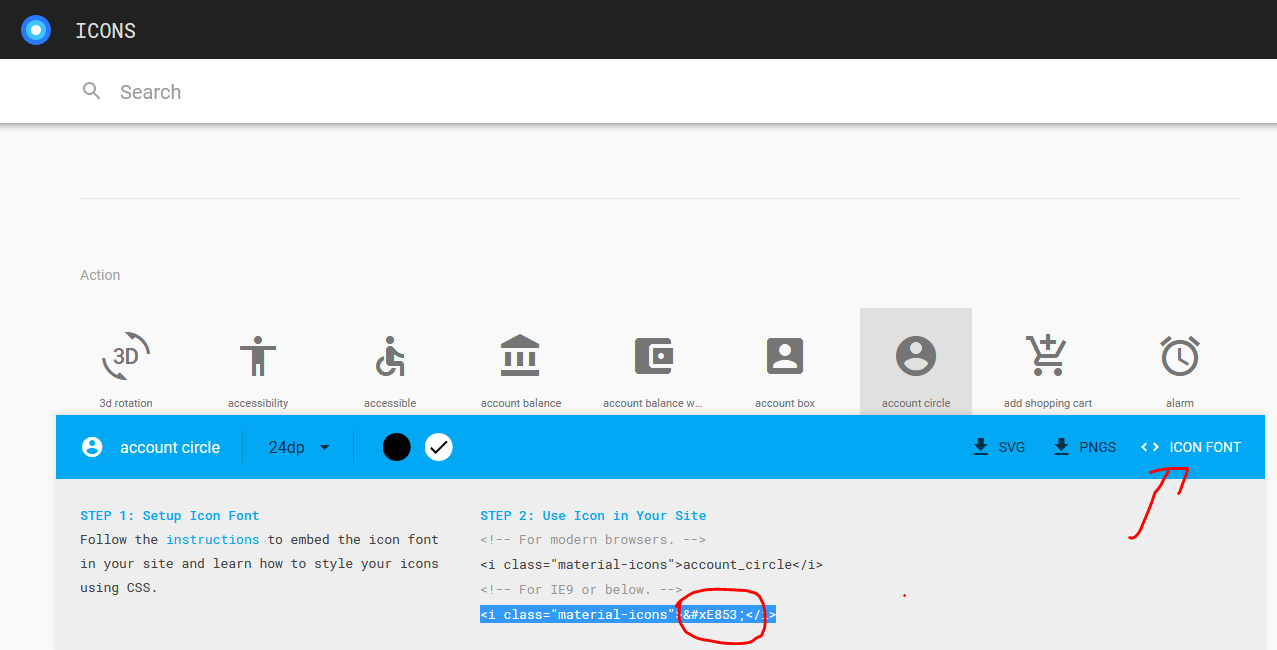Choose the add shopping cart icon

point(1047,355)
